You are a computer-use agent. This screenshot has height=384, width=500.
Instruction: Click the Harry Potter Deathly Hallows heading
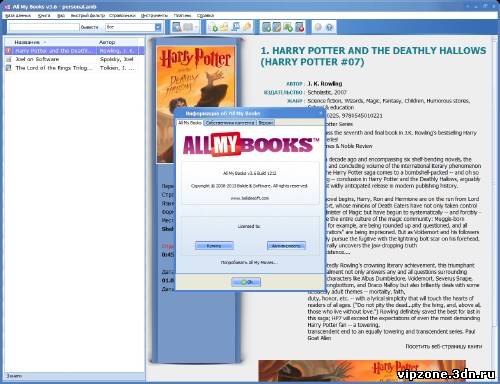(373, 56)
